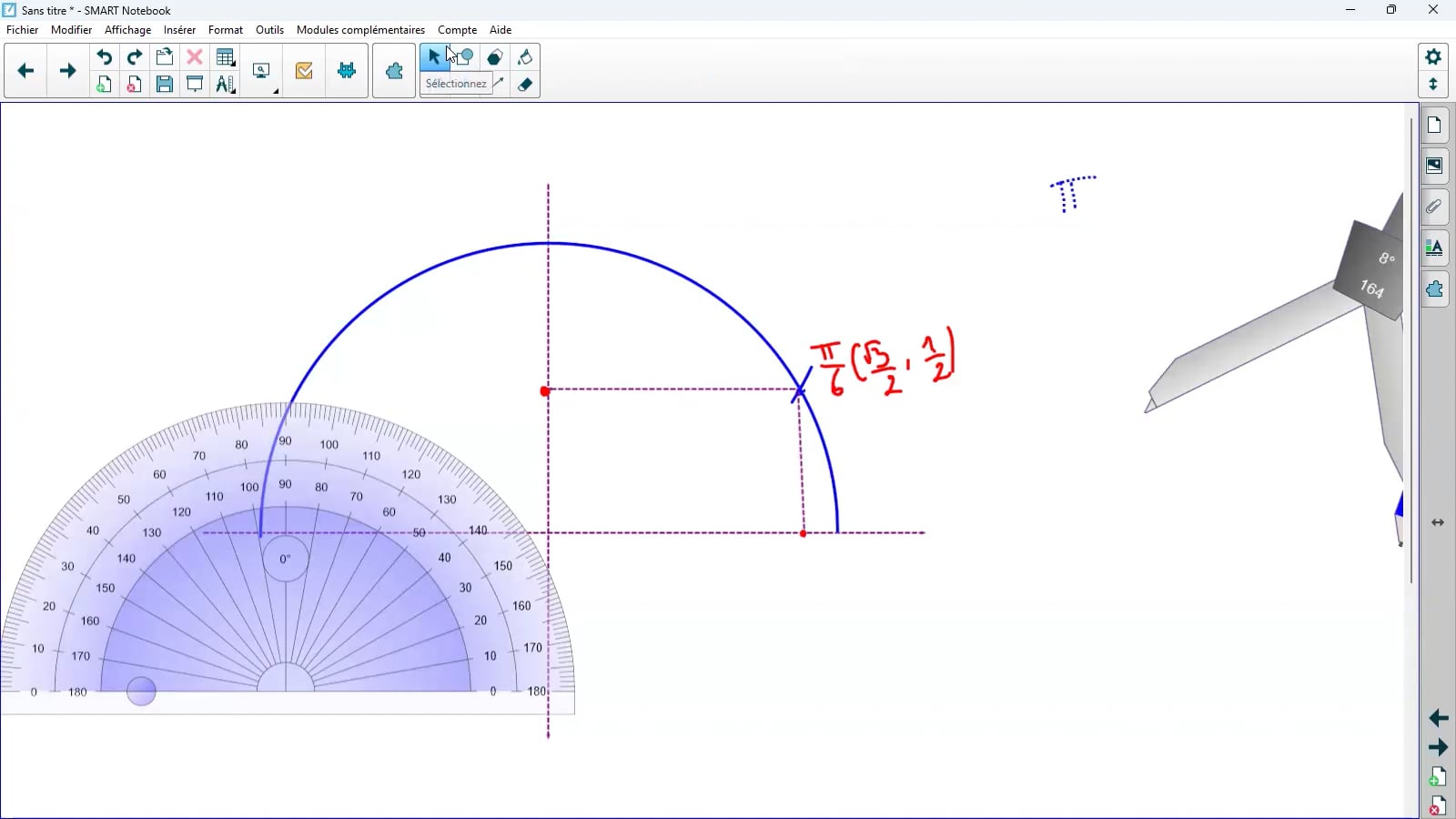The height and width of the screenshot is (819, 1456).
Task: Go to the next page using the top toolbar arrow
Action: 67,71
